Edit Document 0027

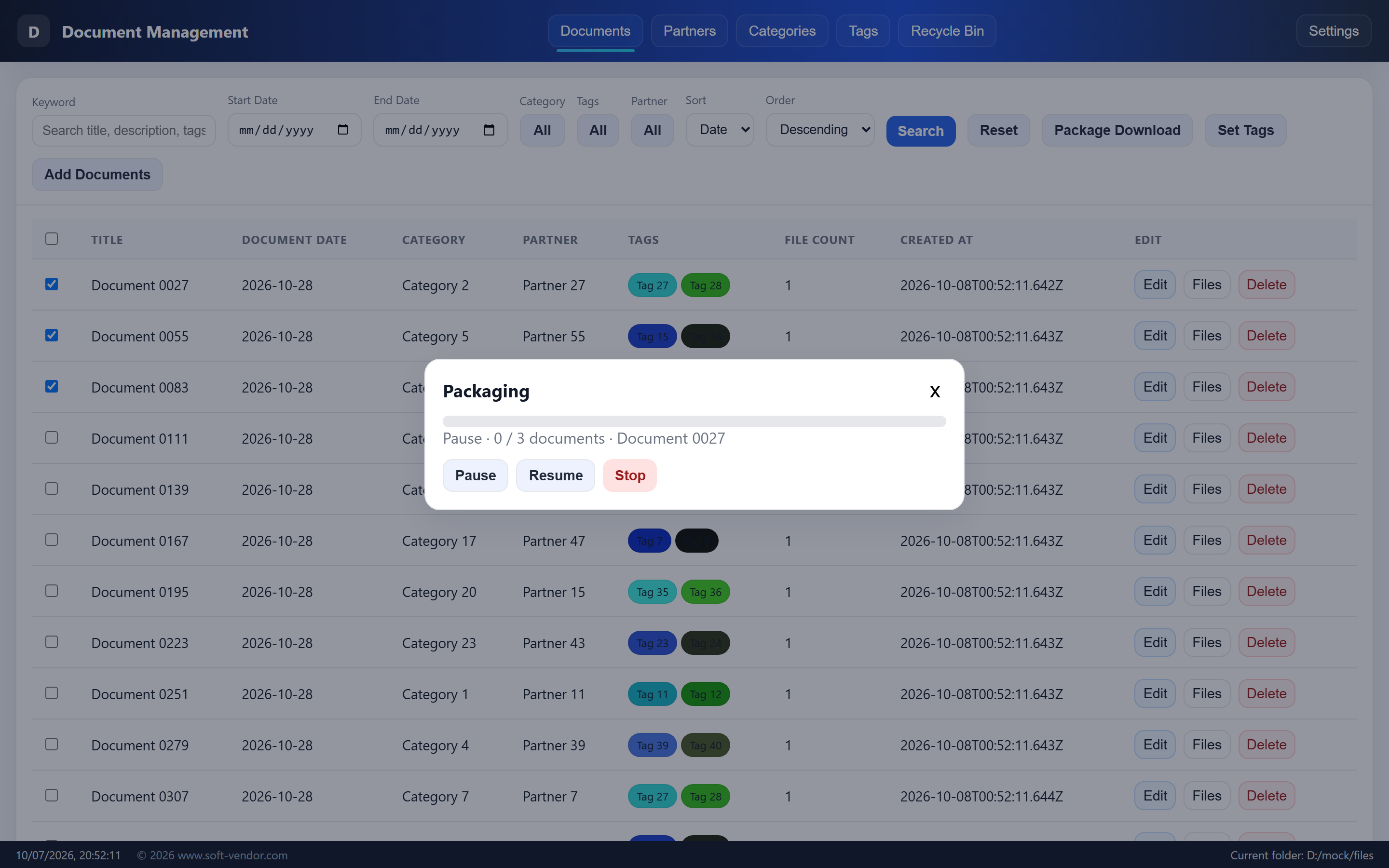click(x=1155, y=285)
